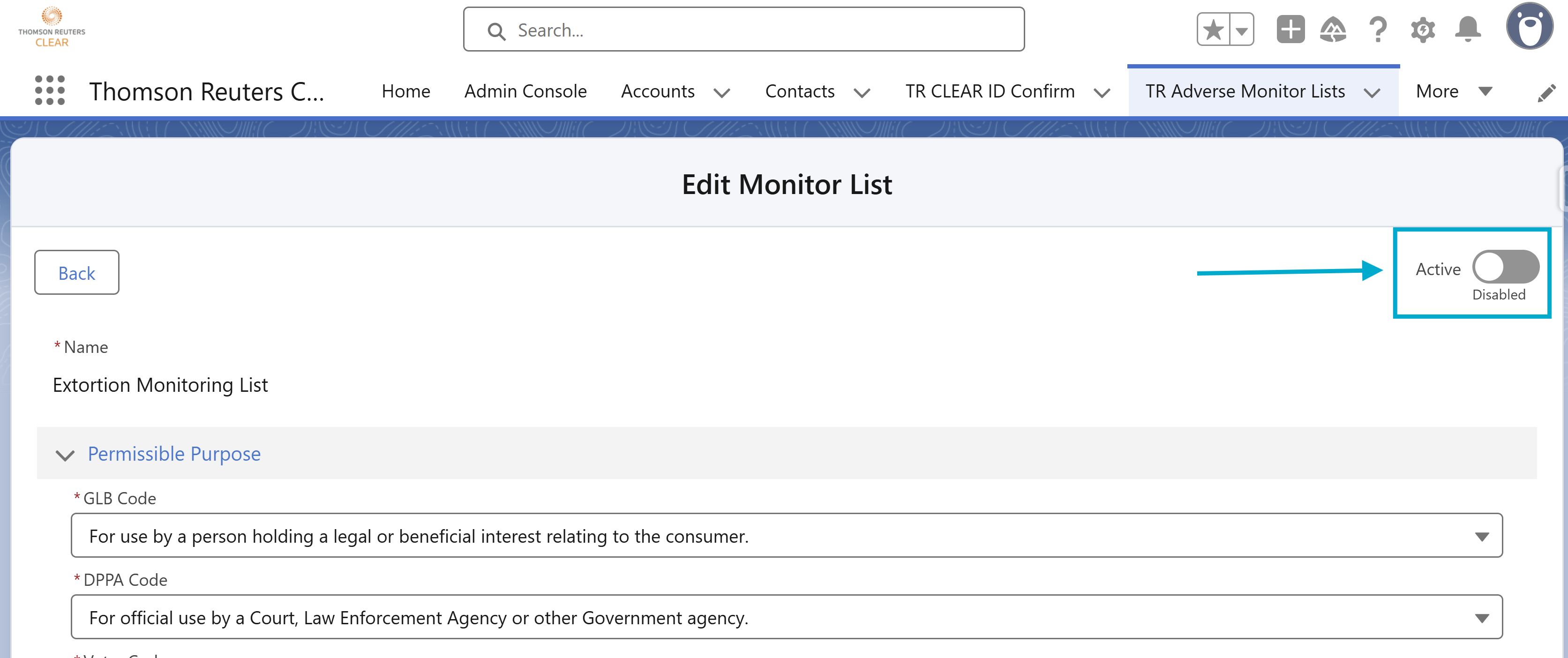Click the Thomson Reuters CLEAR logo
This screenshot has width=1568, height=658.
point(52,27)
